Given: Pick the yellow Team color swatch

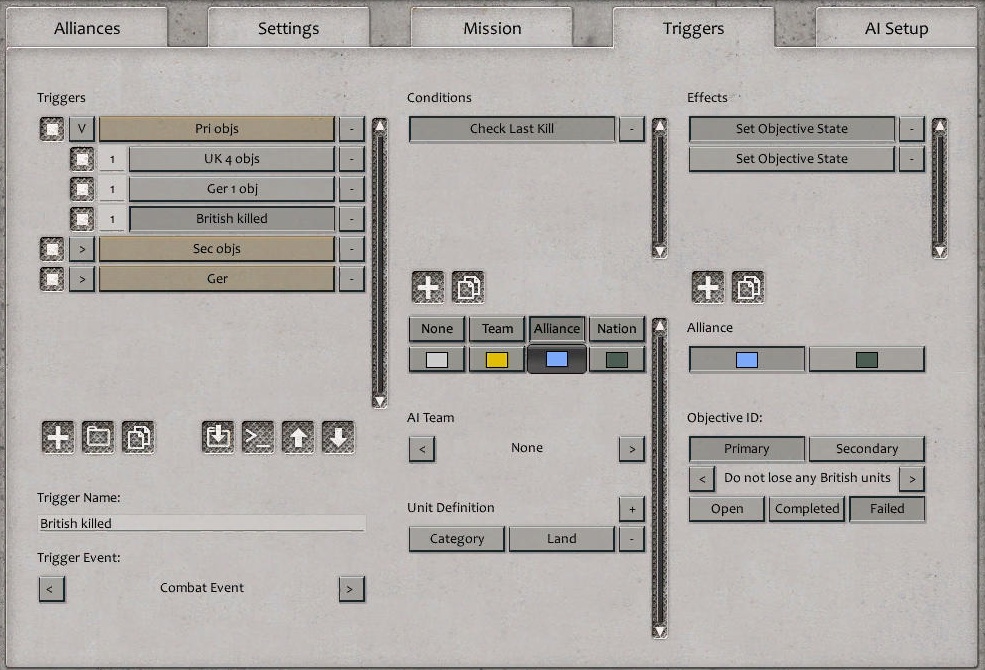Looking at the screenshot, I should click(x=496, y=358).
